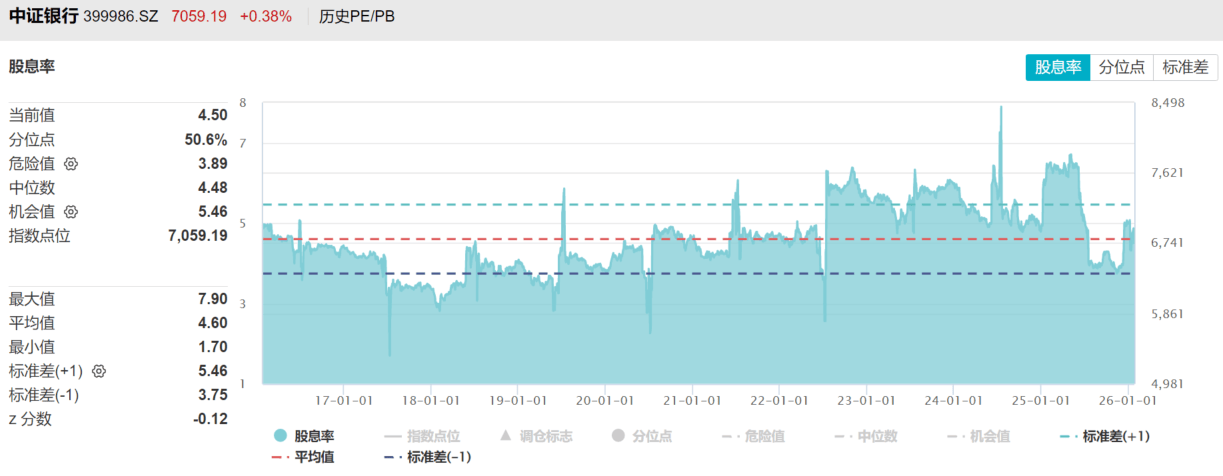The width and height of the screenshot is (1223, 476).
Task: Click the red dashed 平均值 legend marker
Action: point(280,457)
